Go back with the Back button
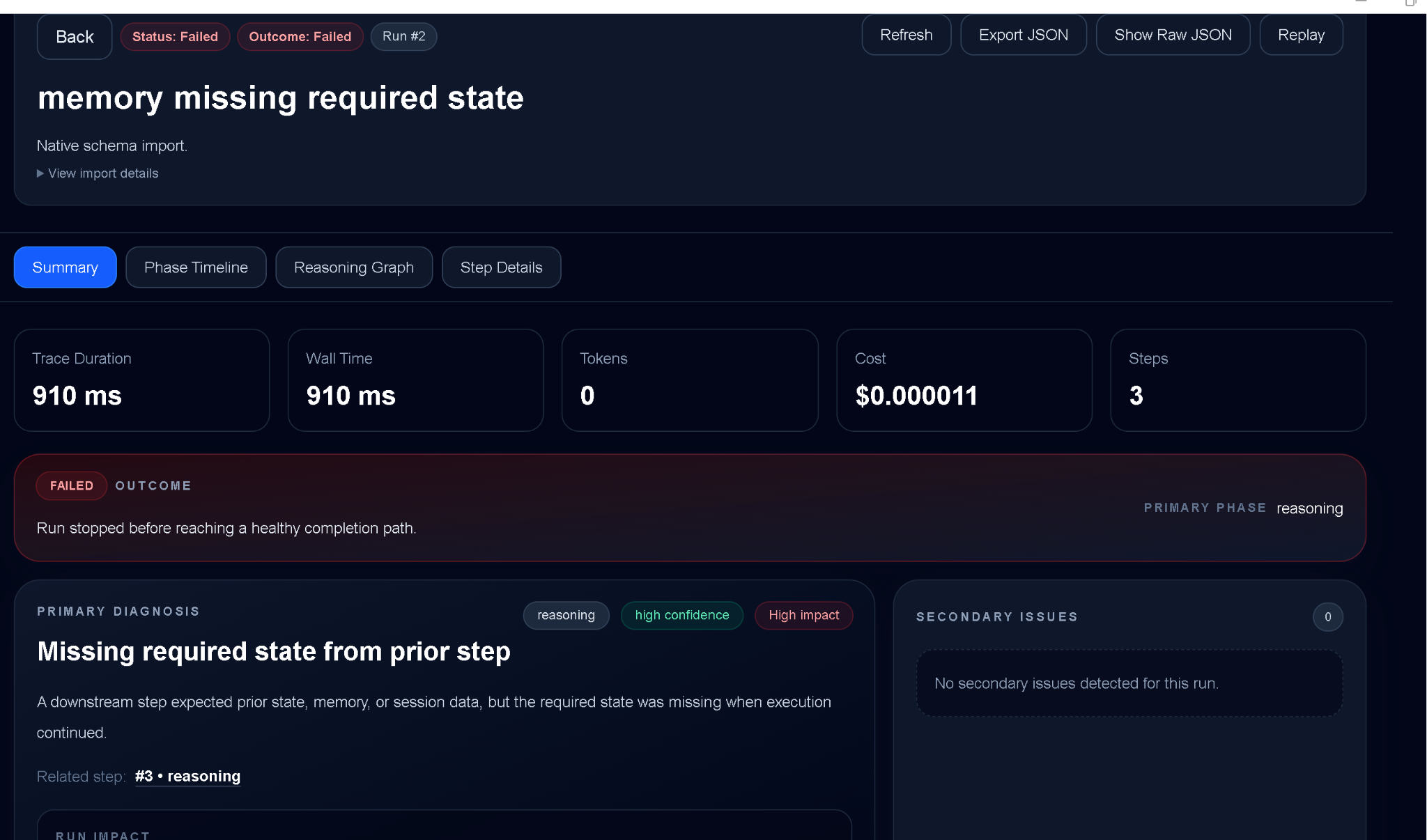 75,36
